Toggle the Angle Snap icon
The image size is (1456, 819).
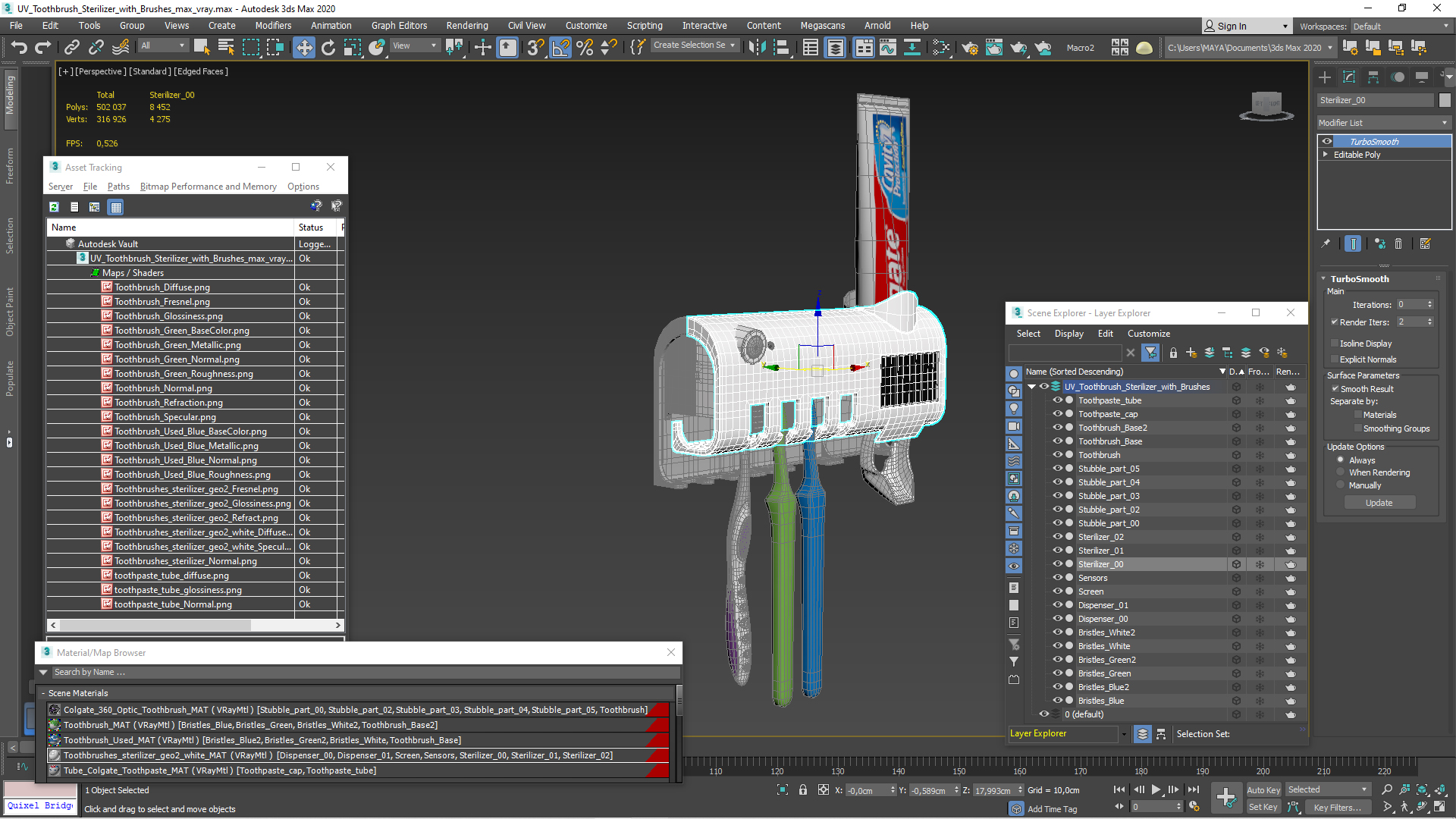pyautogui.click(x=560, y=48)
